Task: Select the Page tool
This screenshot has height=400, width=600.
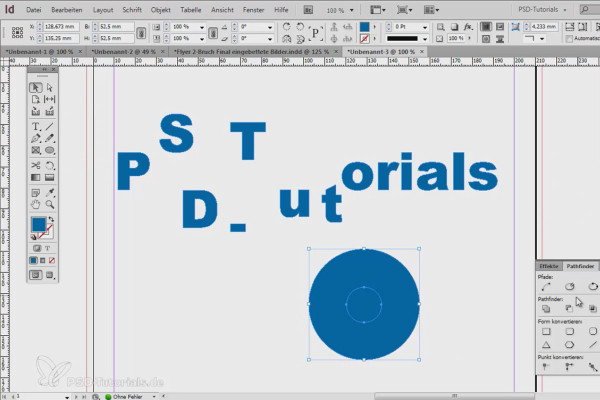Action: [x=36, y=100]
